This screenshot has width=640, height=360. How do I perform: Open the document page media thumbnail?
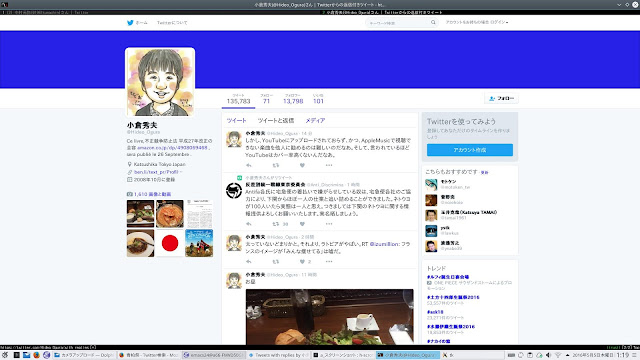point(199,214)
